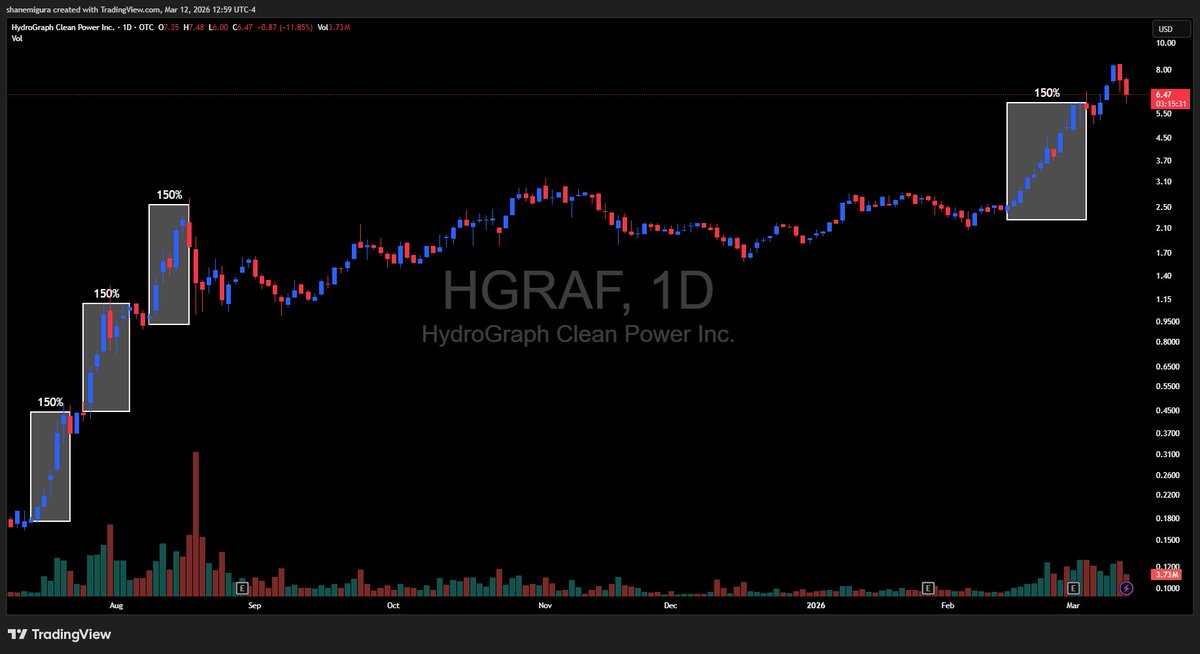Click the header text 'shanemigura created with TradingView.com'
Viewport: 1200px width, 654px height.
point(85,10)
